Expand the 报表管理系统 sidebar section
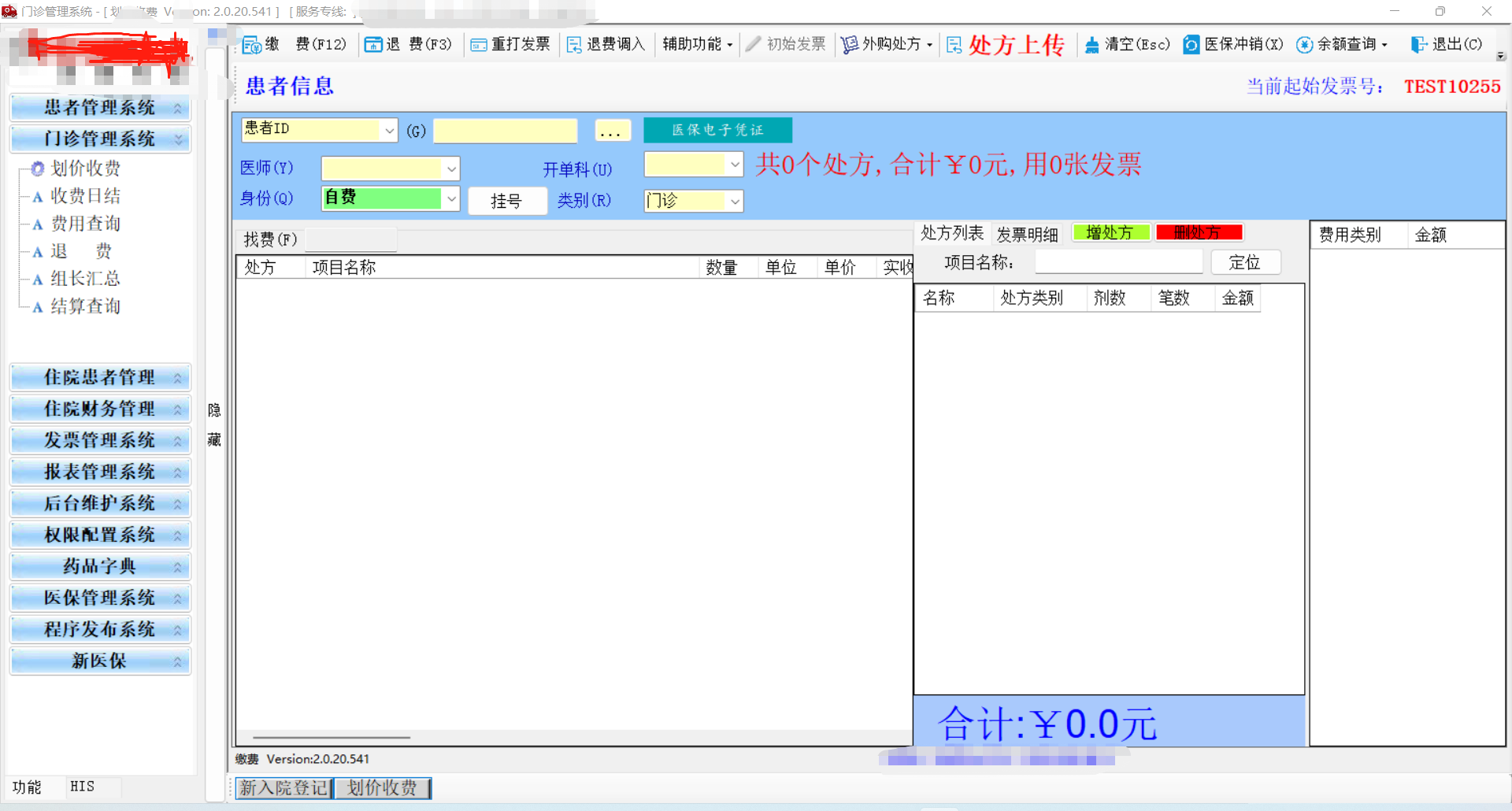This screenshot has height=811, width=1512. [100, 472]
